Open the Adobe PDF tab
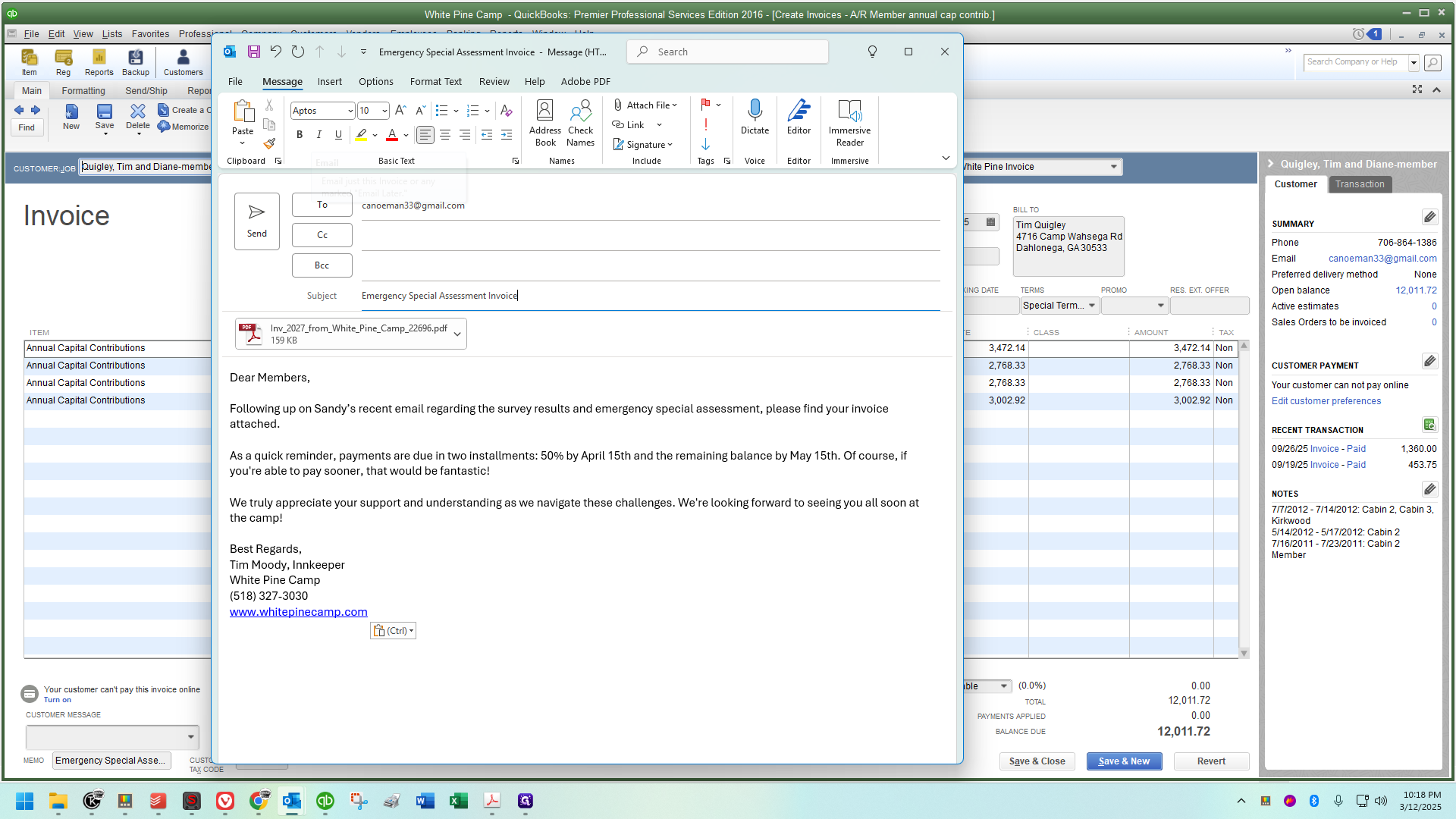This screenshot has height=819, width=1456. (585, 81)
